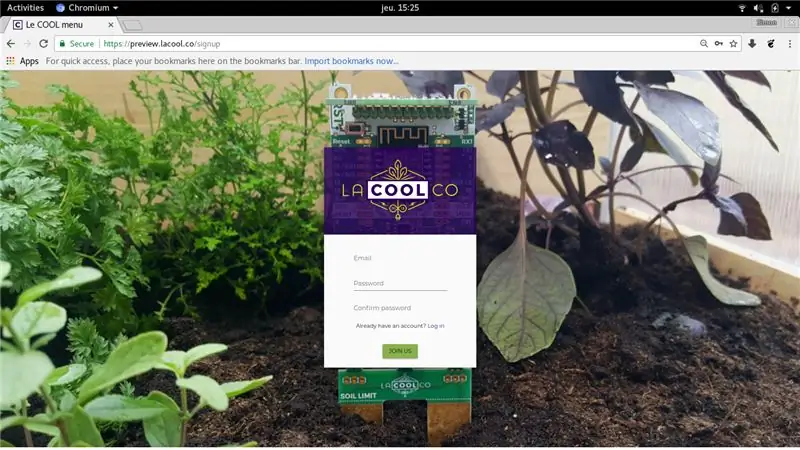This screenshot has height=450, width=800.
Task: Expand the system menu arrow at top right
Action: pos(788,8)
